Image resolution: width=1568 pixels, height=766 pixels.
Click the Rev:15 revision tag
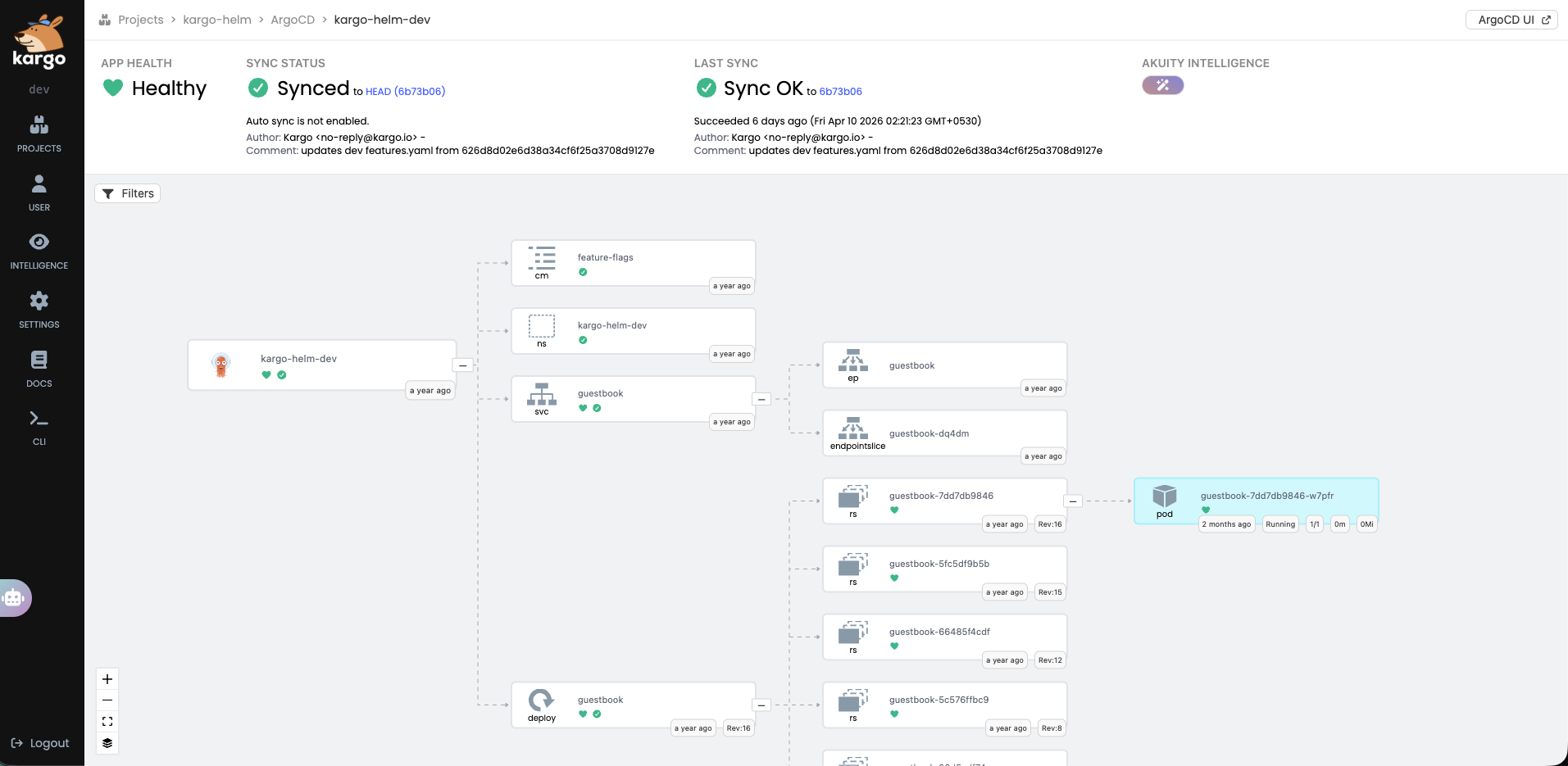pyautogui.click(x=1050, y=592)
